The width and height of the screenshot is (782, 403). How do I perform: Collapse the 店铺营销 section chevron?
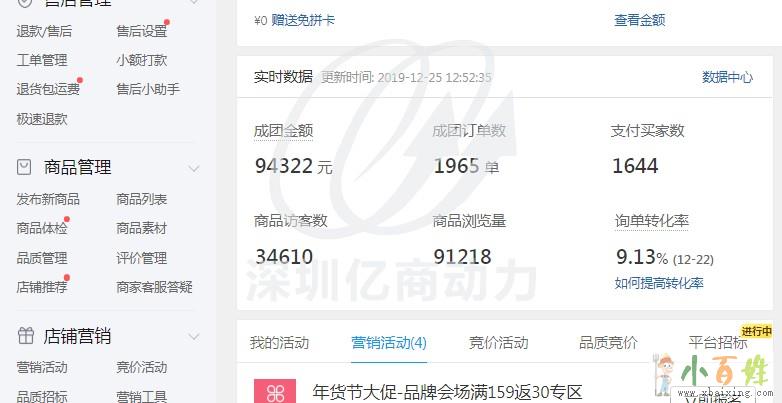coord(194,337)
